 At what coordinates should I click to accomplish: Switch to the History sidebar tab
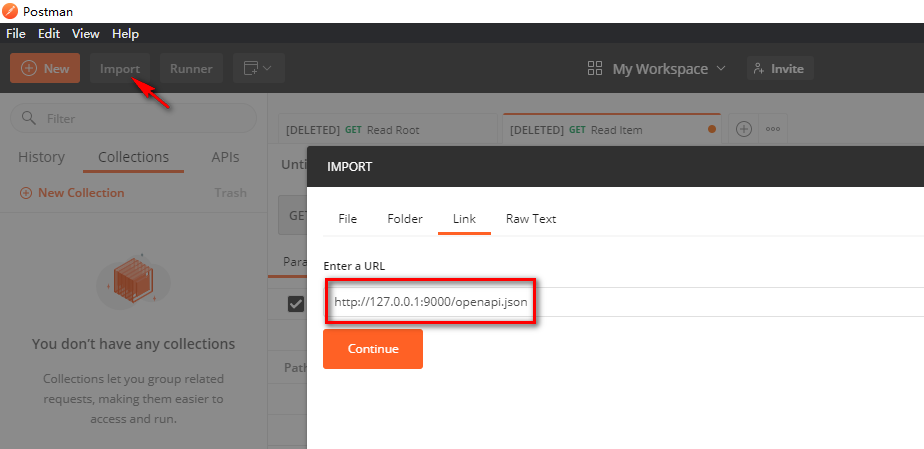pos(41,157)
